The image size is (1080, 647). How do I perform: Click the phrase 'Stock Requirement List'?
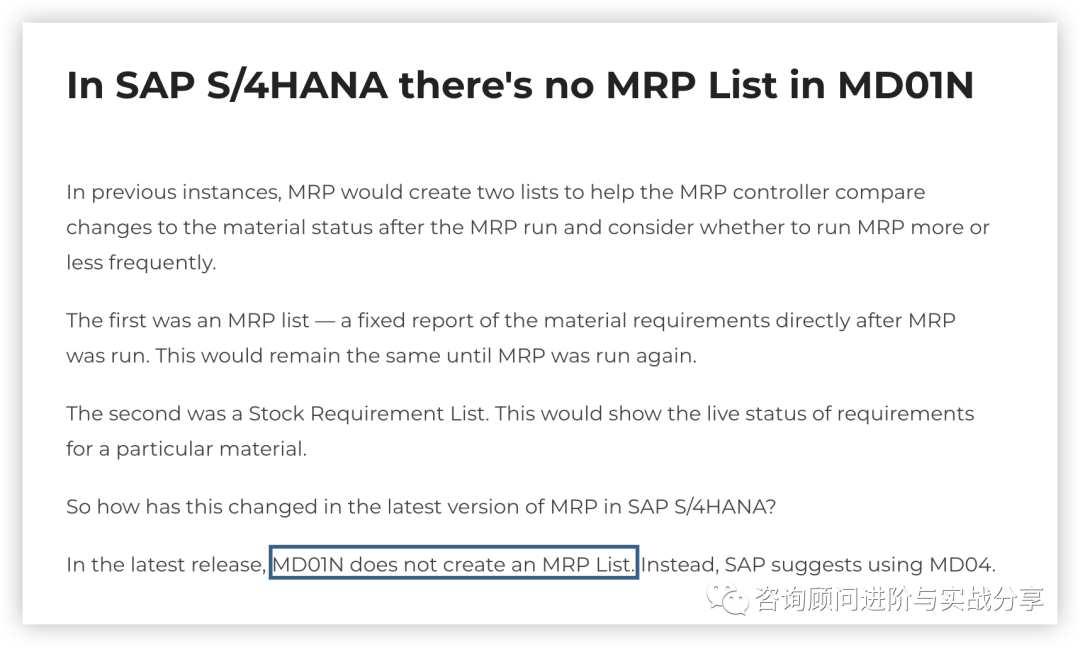(368, 413)
